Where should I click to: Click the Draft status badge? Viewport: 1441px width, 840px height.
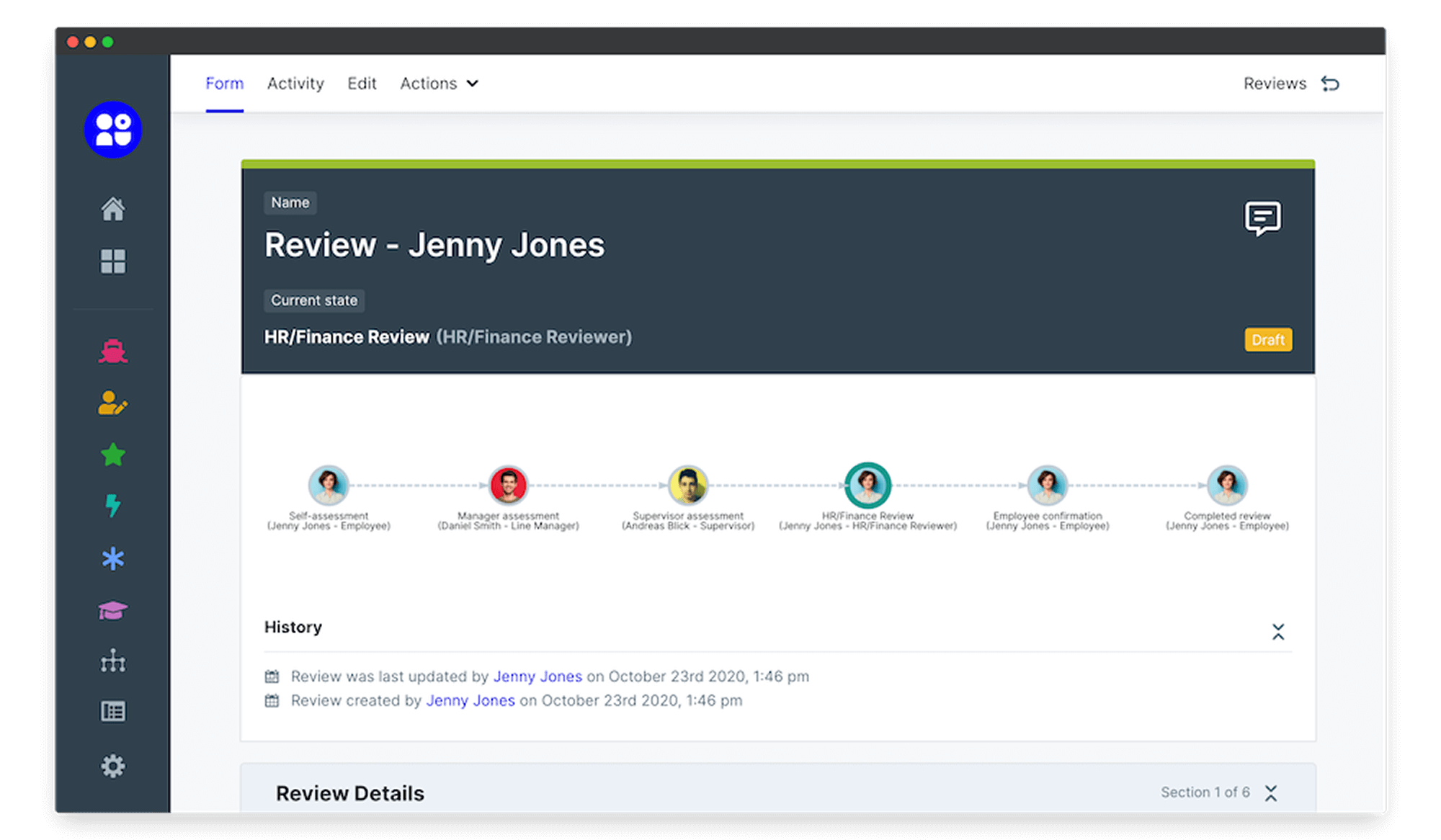pos(1268,339)
